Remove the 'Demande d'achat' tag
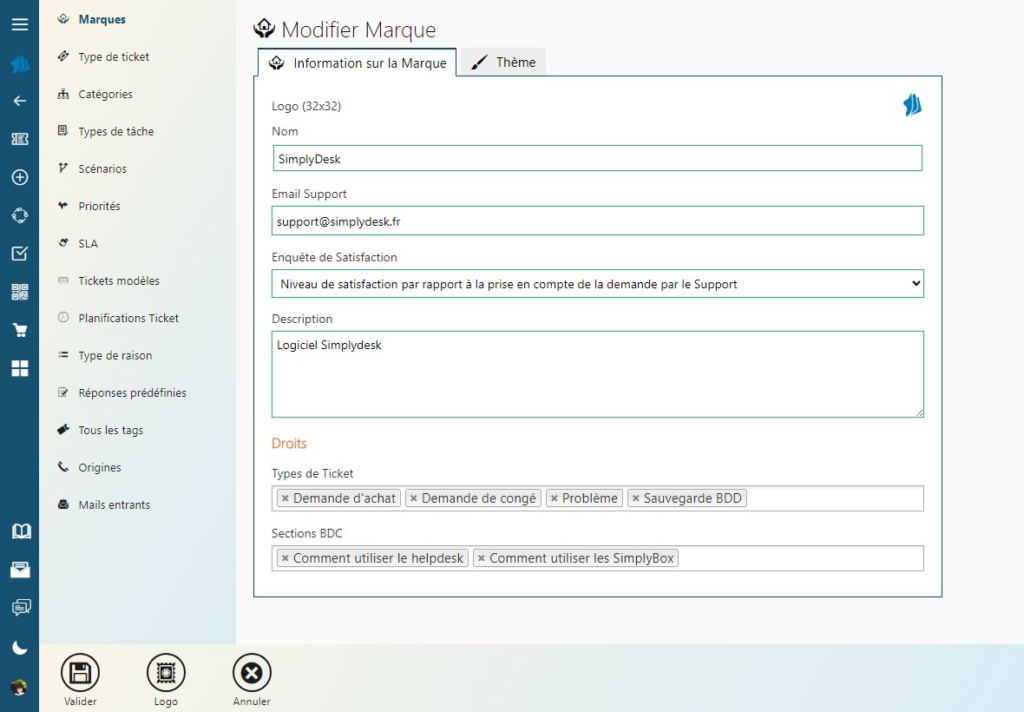This screenshot has height=712, width=1024. tap(285, 498)
